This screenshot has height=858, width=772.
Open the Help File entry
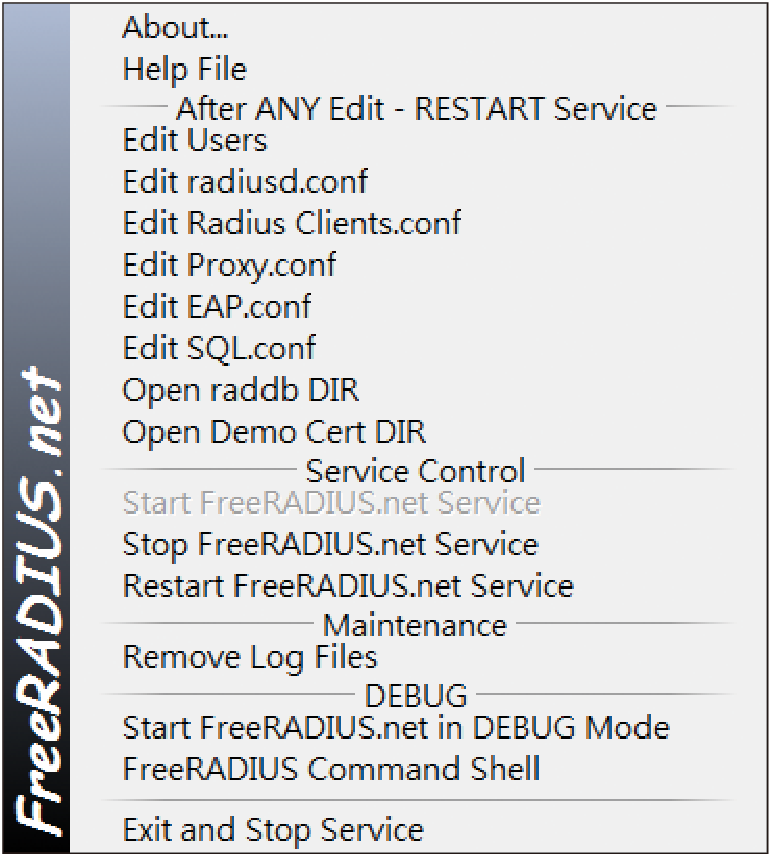click(x=419, y=69)
